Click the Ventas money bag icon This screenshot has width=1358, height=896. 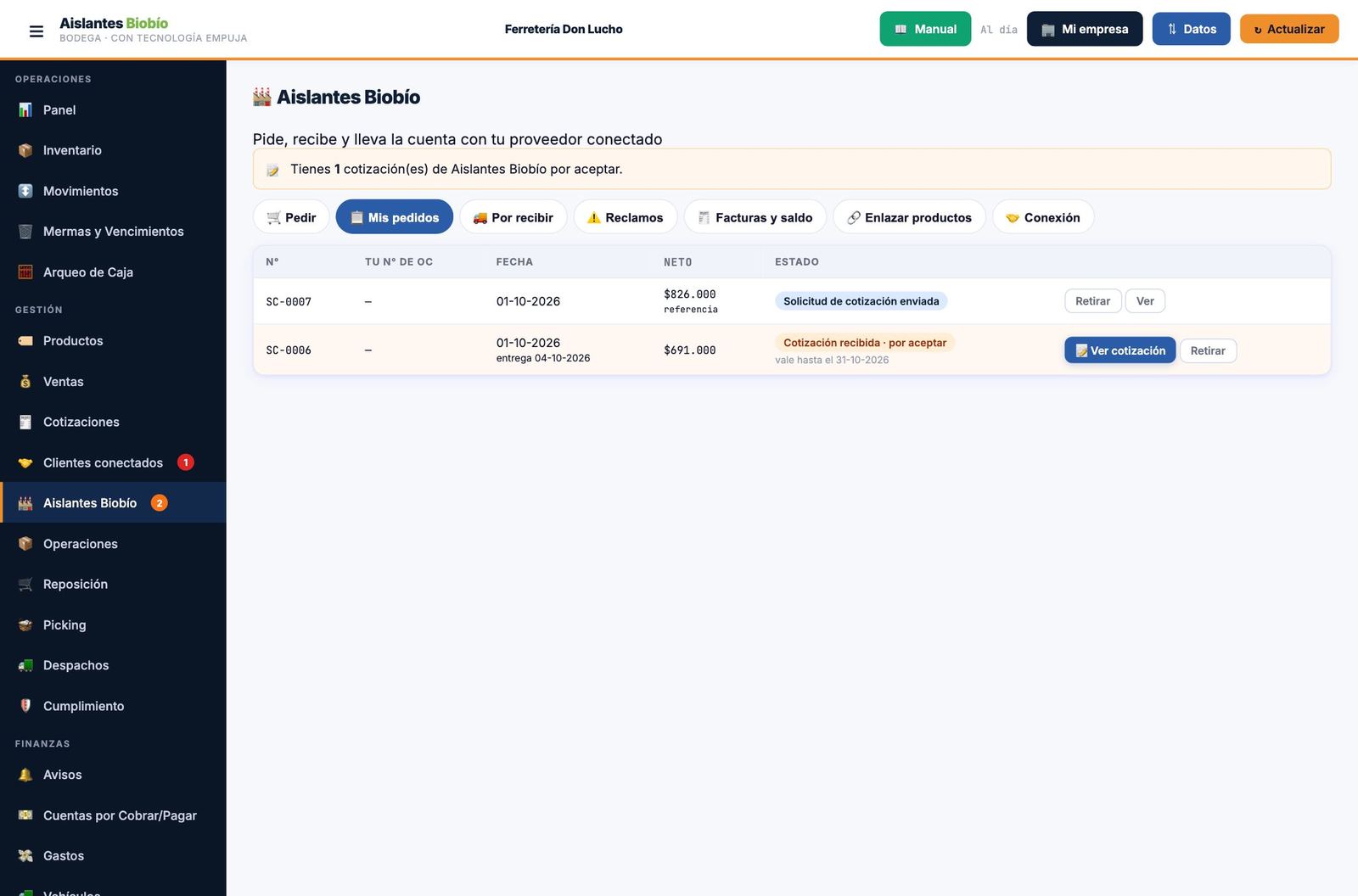point(25,382)
